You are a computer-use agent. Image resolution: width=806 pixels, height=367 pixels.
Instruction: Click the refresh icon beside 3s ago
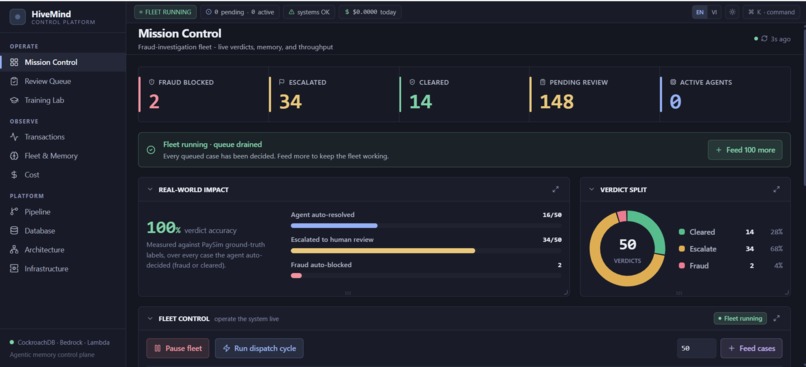pyautogui.click(x=764, y=39)
